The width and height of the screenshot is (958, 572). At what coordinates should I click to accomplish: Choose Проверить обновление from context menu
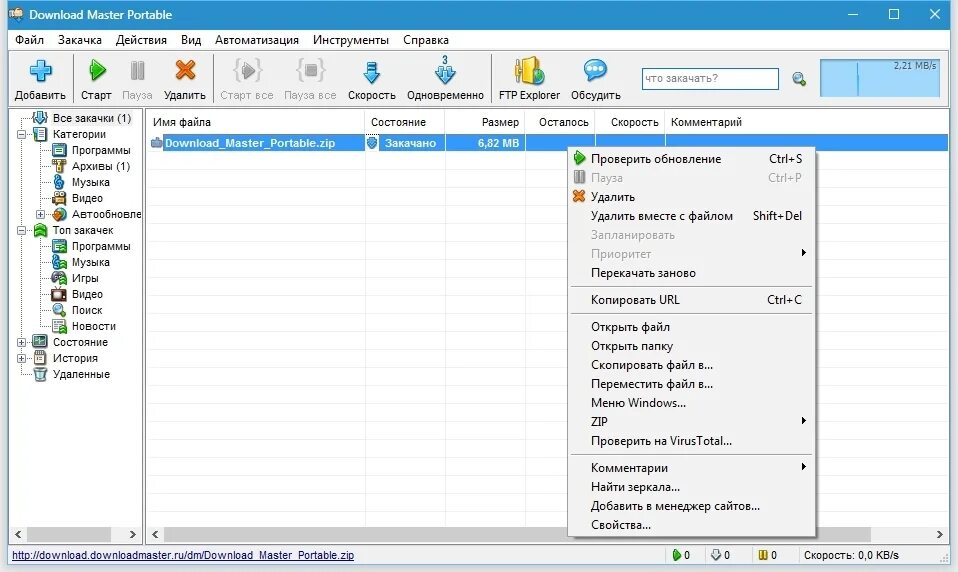click(x=691, y=159)
